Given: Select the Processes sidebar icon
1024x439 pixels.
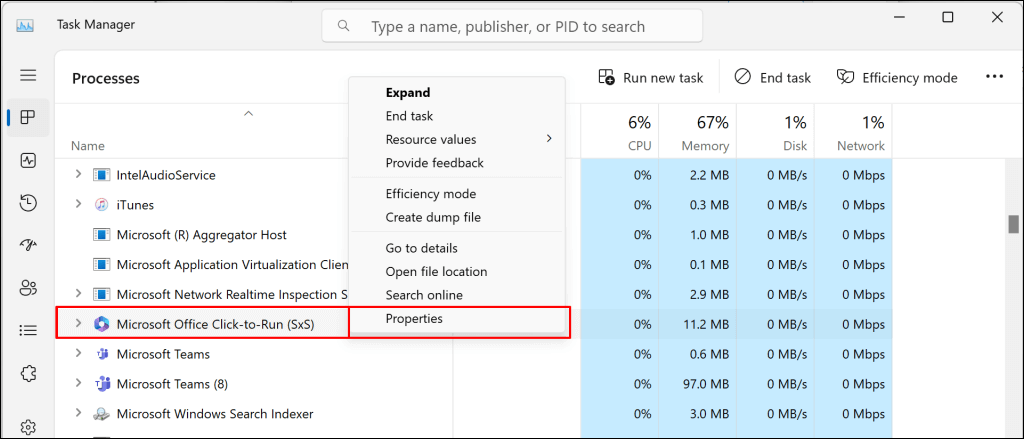Looking at the screenshot, I should (28, 118).
